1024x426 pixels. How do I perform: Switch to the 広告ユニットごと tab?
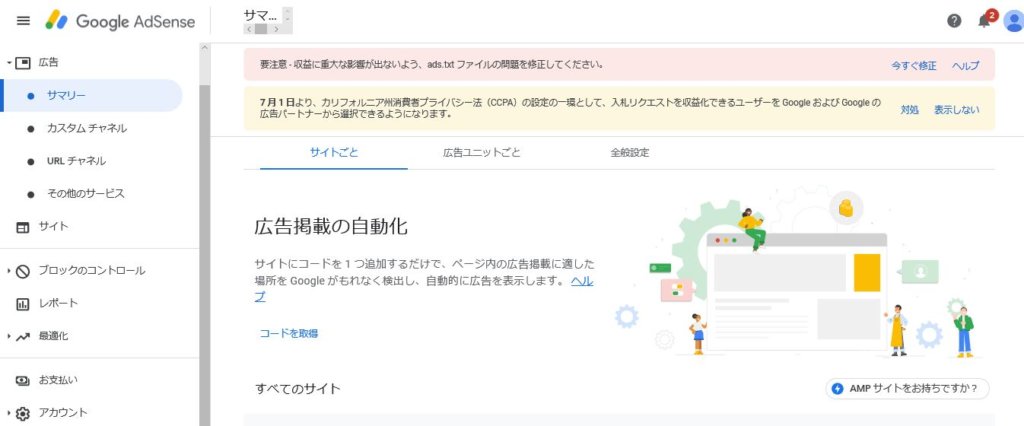[482, 153]
